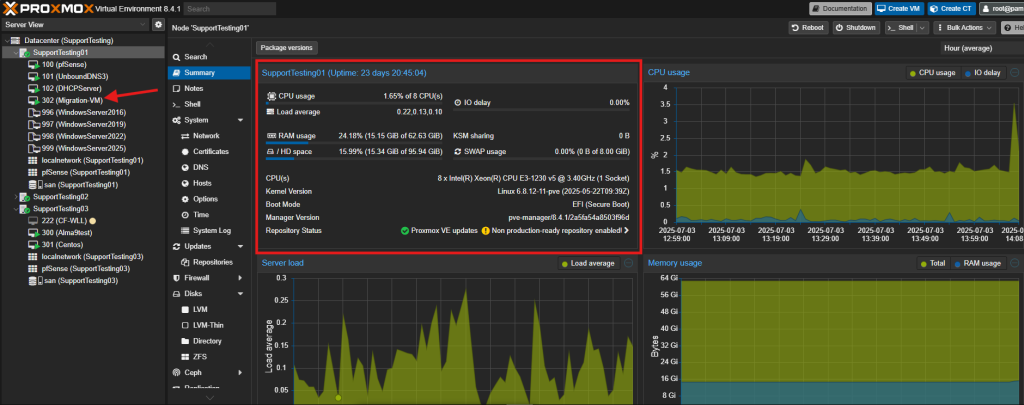
Task: Collapse the SupportTesting01 node tree
Action: [16, 52]
